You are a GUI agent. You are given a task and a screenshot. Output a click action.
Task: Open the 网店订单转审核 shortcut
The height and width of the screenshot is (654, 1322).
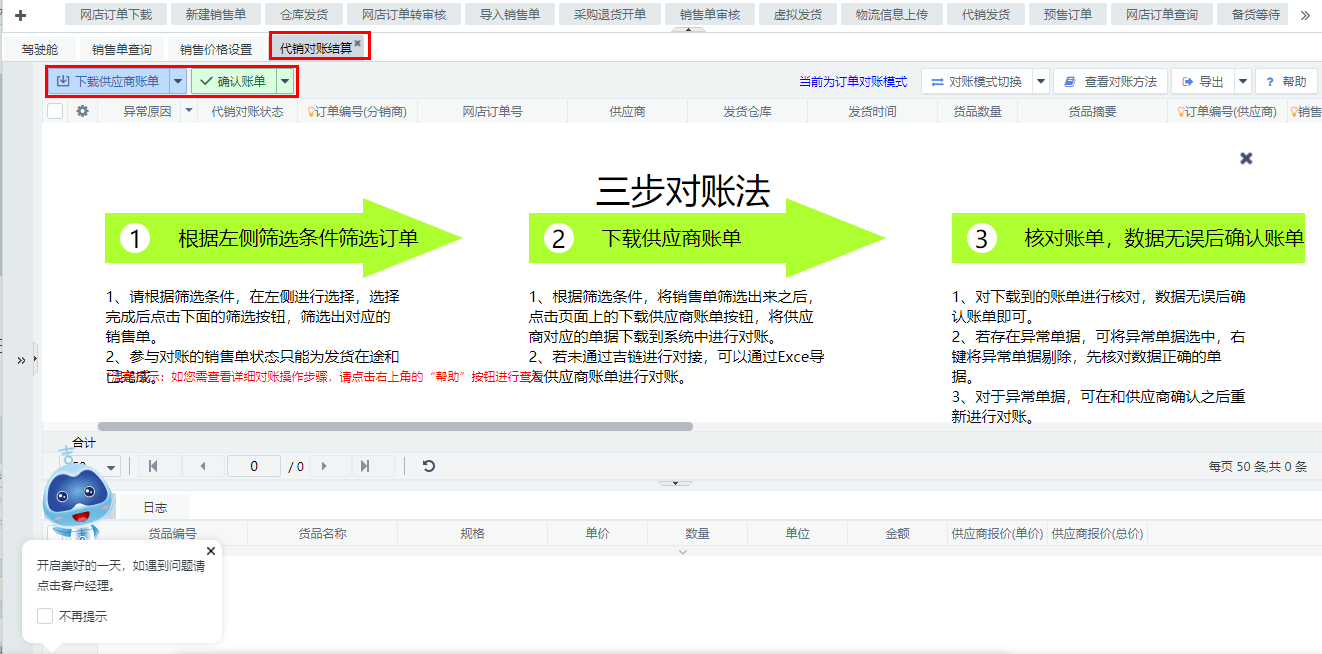404,14
